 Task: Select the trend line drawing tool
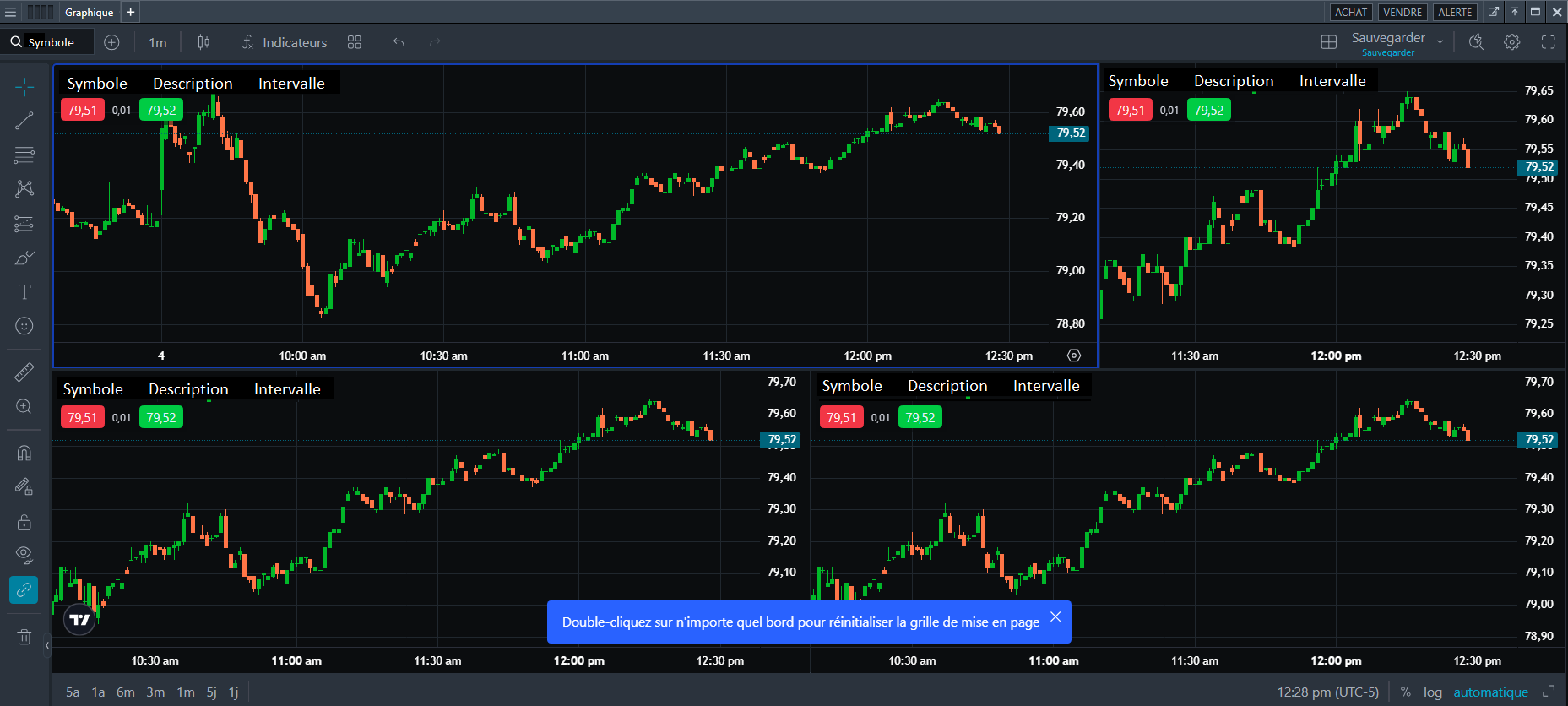click(x=24, y=121)
